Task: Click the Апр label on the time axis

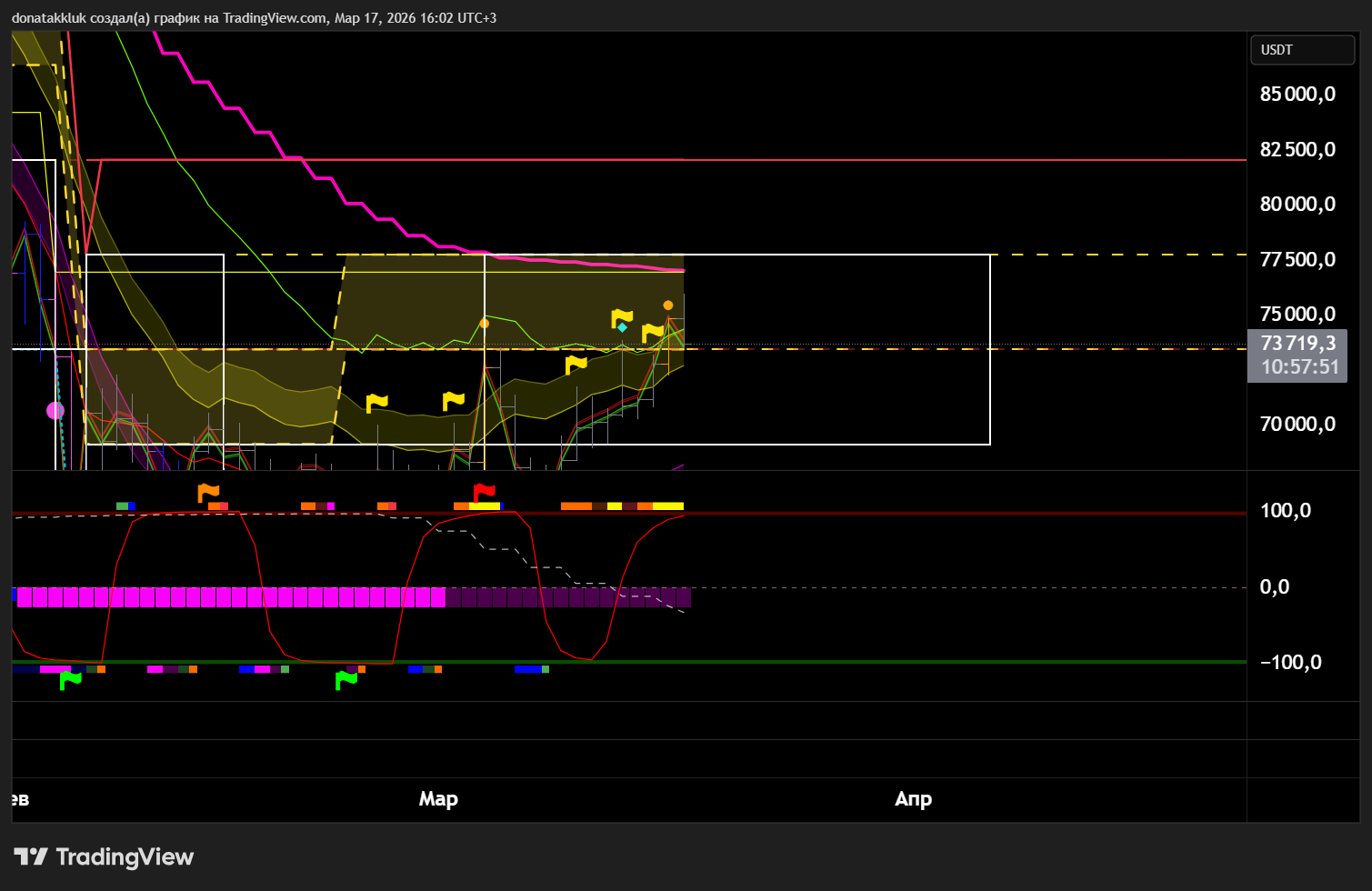Action: click(x=913, y=799)
